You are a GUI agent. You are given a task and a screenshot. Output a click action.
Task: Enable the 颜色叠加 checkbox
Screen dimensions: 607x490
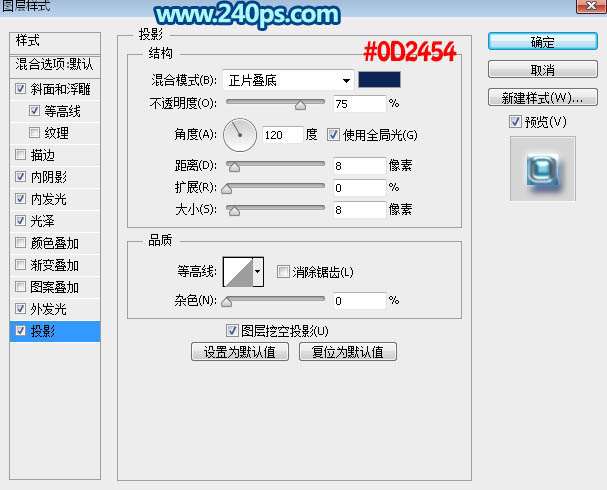21,243
